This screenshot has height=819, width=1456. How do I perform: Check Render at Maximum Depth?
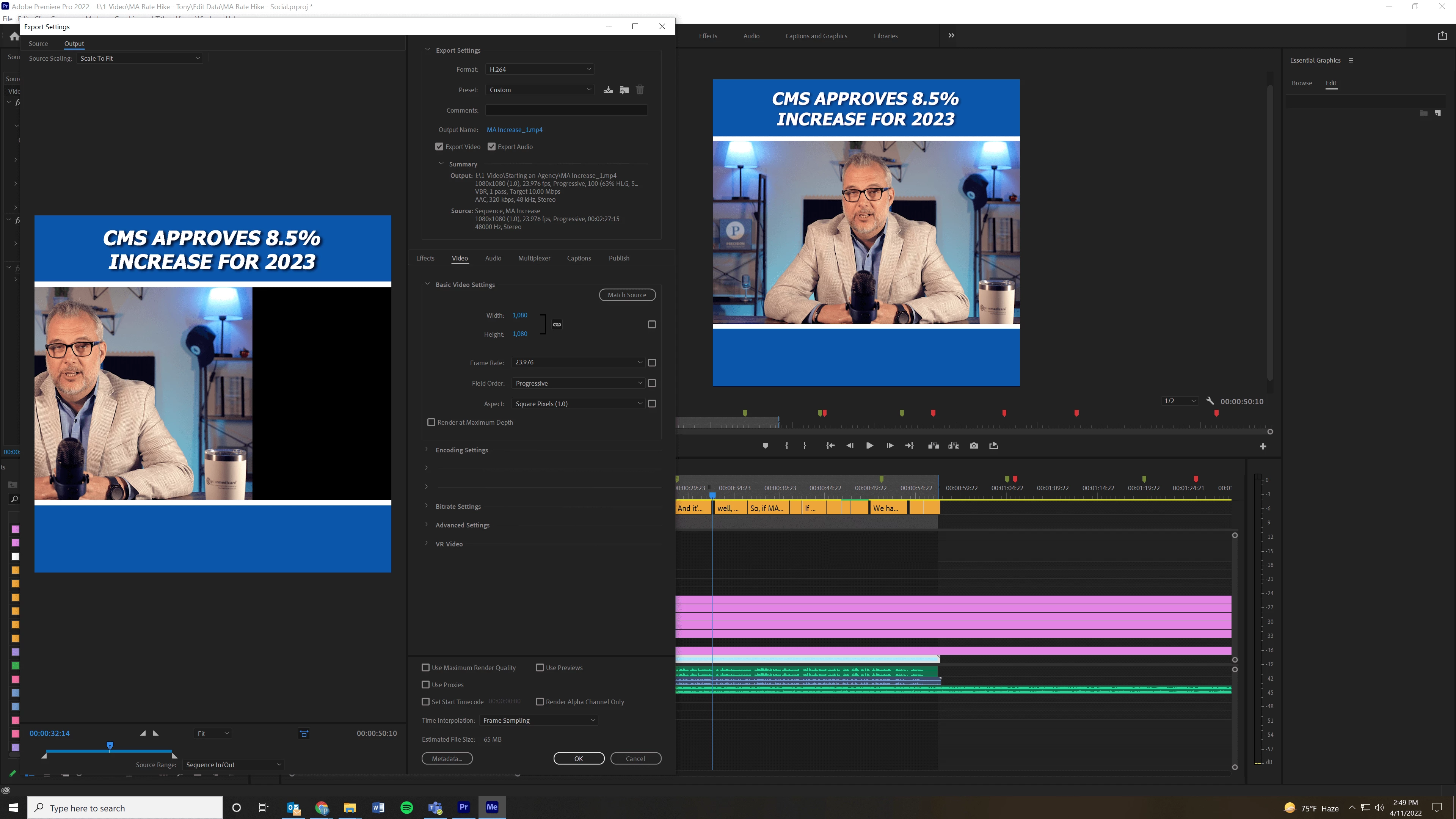point(431,422)
